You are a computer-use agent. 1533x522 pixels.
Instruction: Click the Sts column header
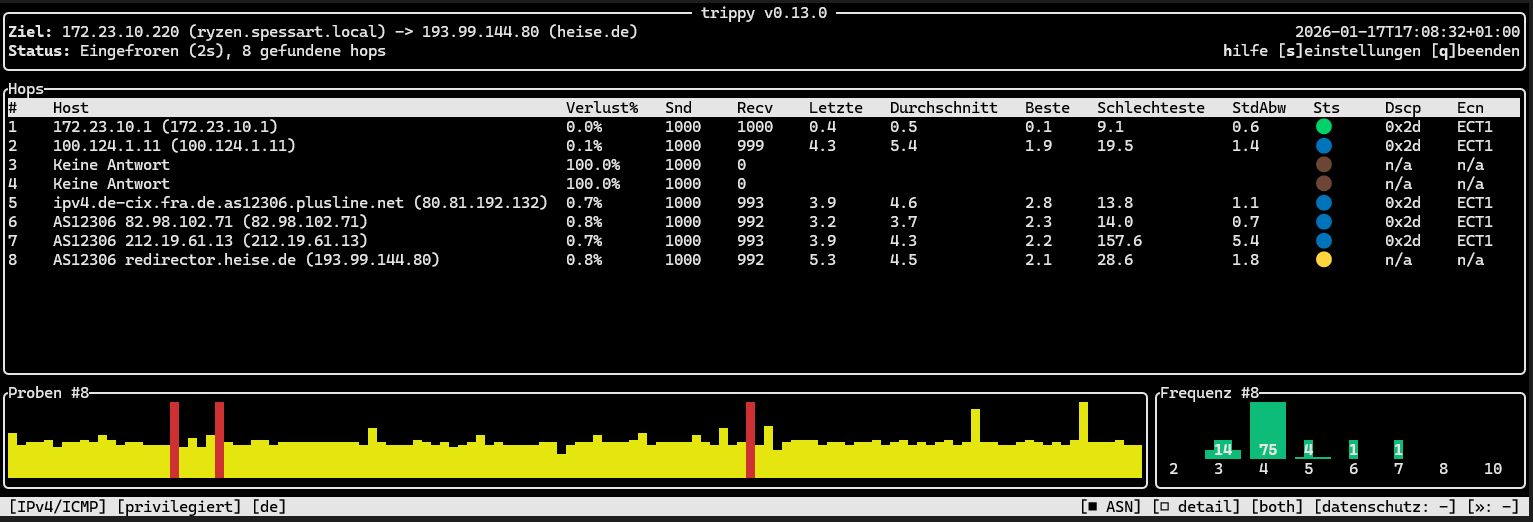(x=1327, y=108)
